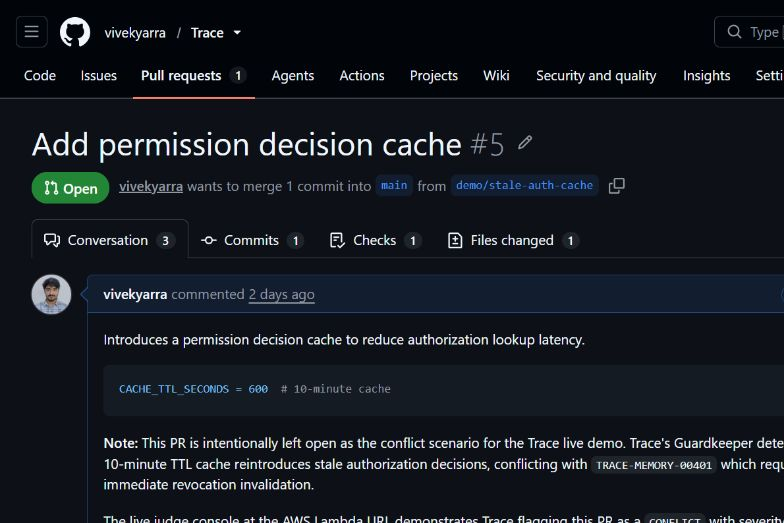Viewport: 784px width, 523px height.
Task: Click the demo/stale-auth-cache branch label
Action: coord(524,186)
